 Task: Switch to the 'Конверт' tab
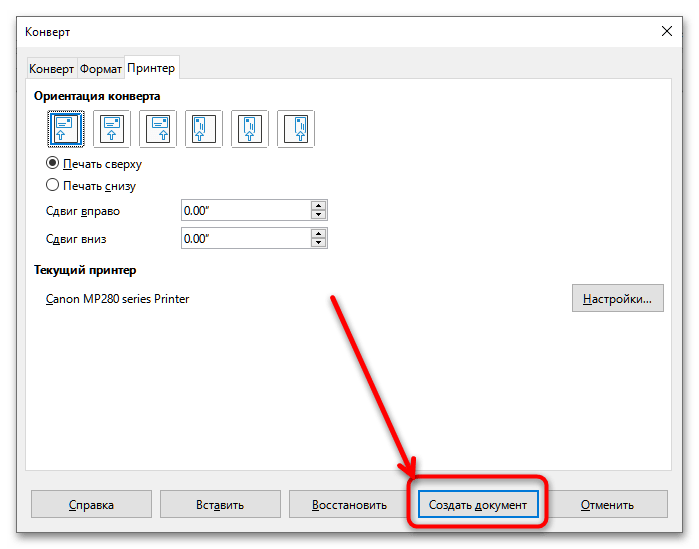click(x=51, y=69)
